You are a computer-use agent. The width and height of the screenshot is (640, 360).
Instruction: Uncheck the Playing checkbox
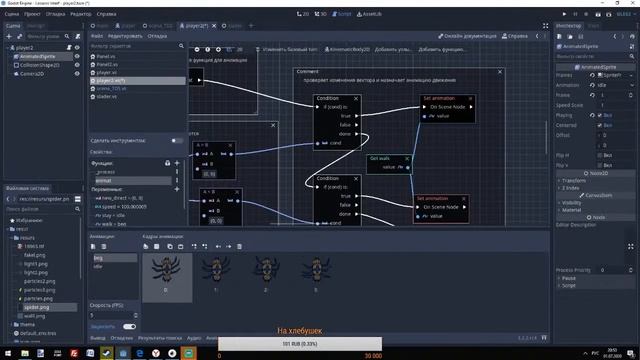coord(600,116)
